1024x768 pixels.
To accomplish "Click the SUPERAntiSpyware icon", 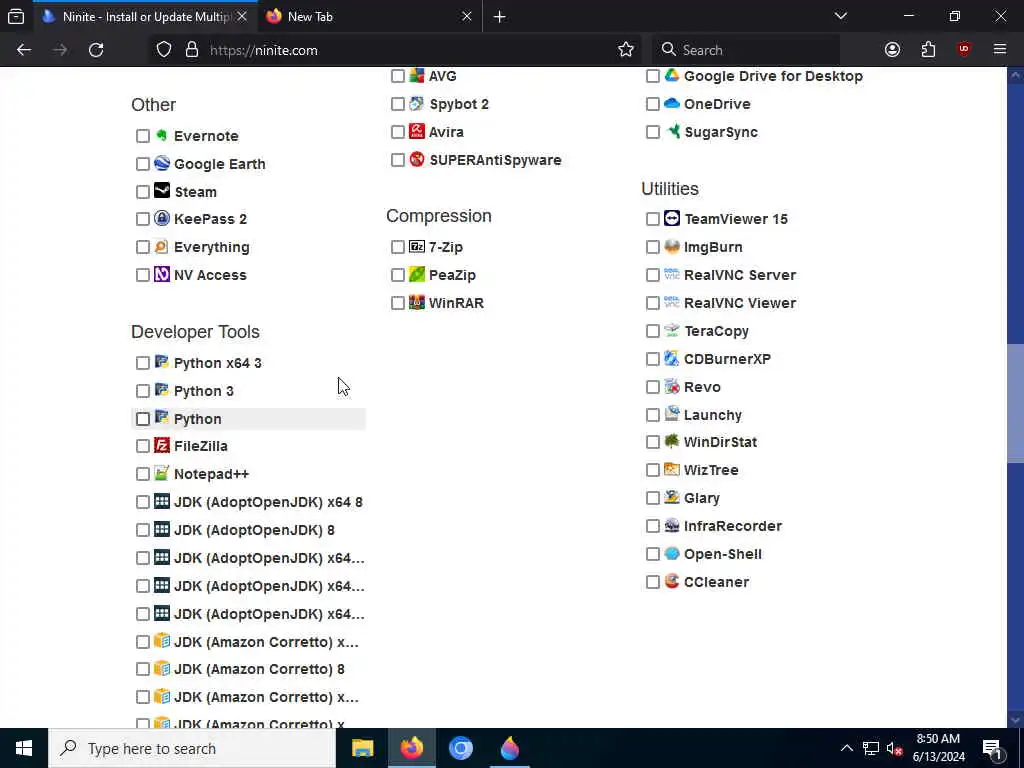I will pyautogui.click(x=417, y=159).
